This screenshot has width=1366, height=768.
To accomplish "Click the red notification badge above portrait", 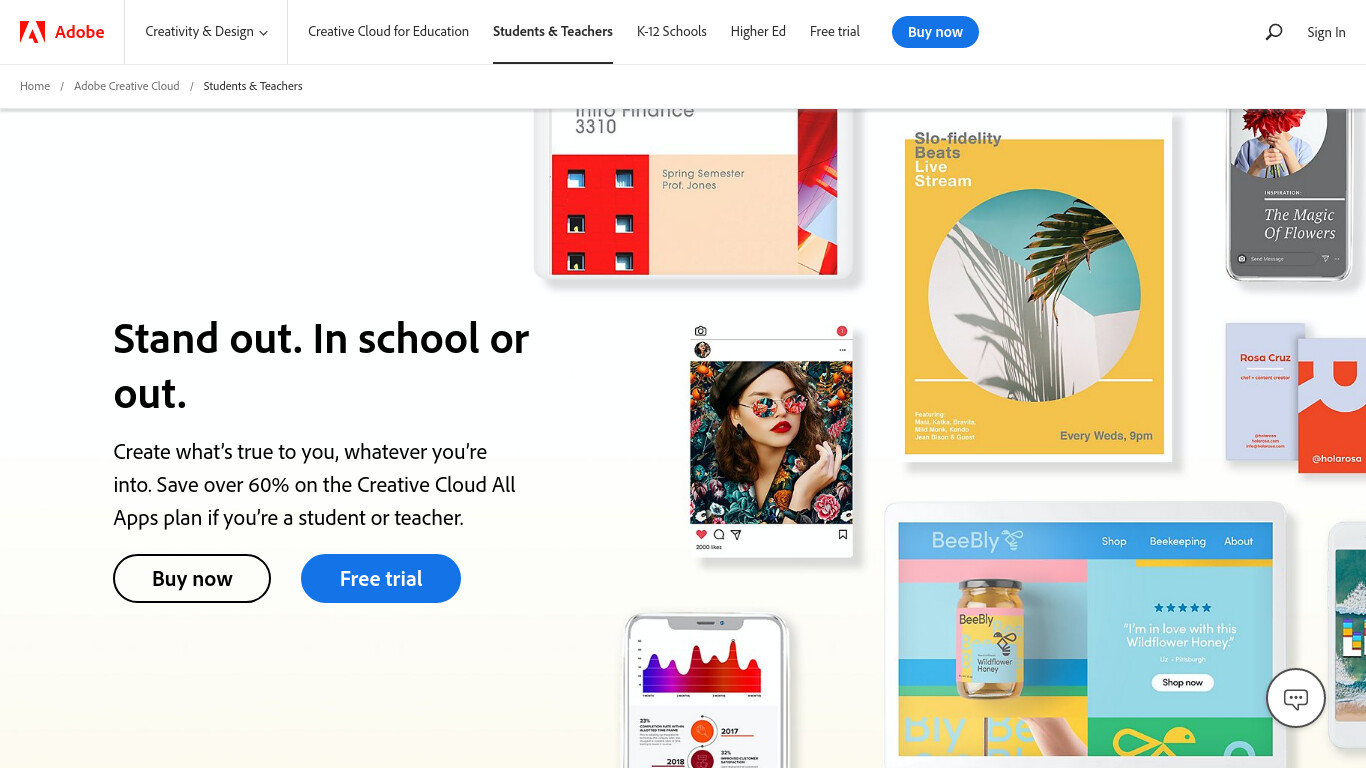I will 842,331.
